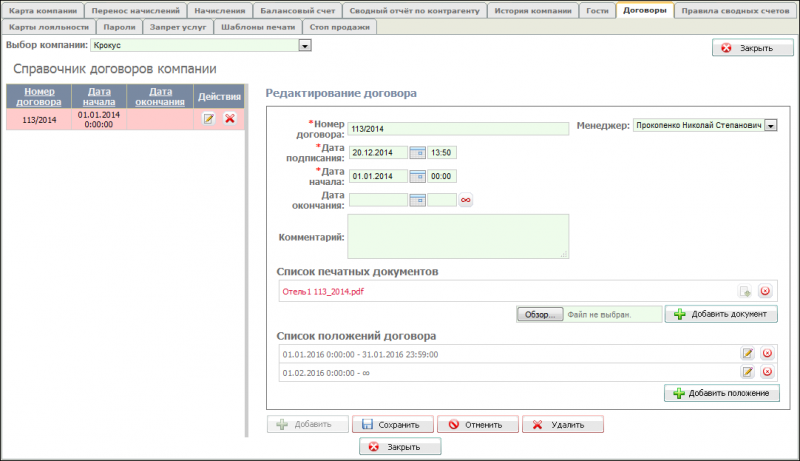Sort the table by Номер договора
The width and height of the screenshot is (800, 461).
[38, 96]
